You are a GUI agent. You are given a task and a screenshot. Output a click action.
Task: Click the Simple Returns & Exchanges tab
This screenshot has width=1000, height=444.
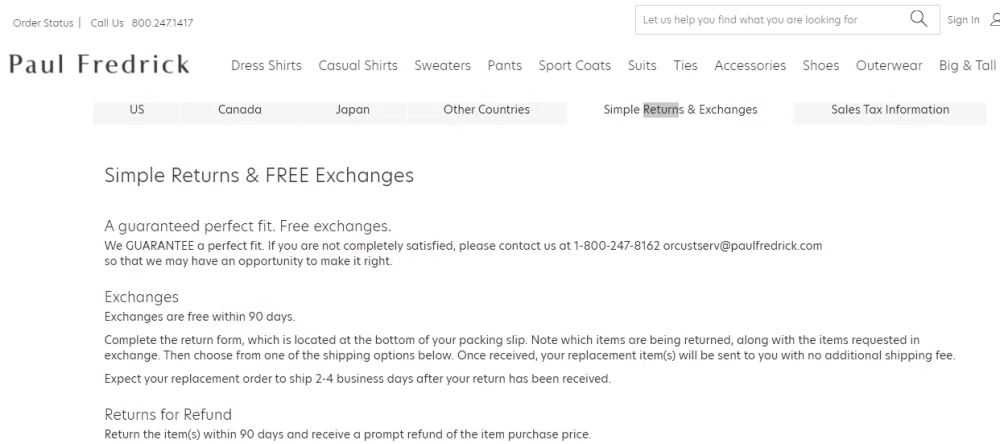(680, 110)
